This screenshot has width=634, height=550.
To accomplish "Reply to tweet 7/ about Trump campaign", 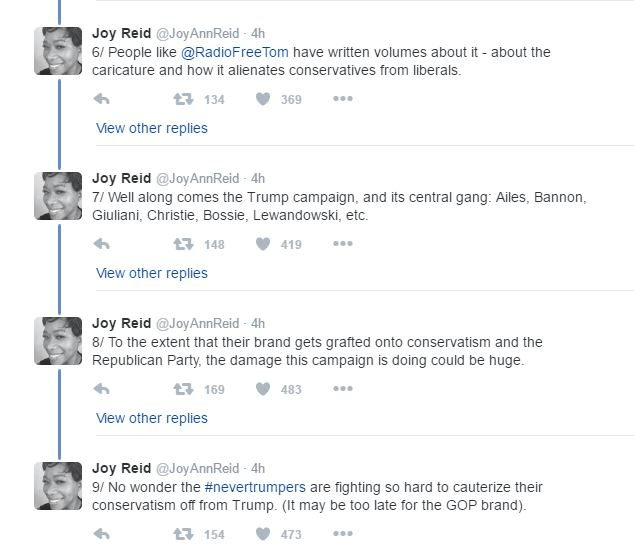I will 101,244.
